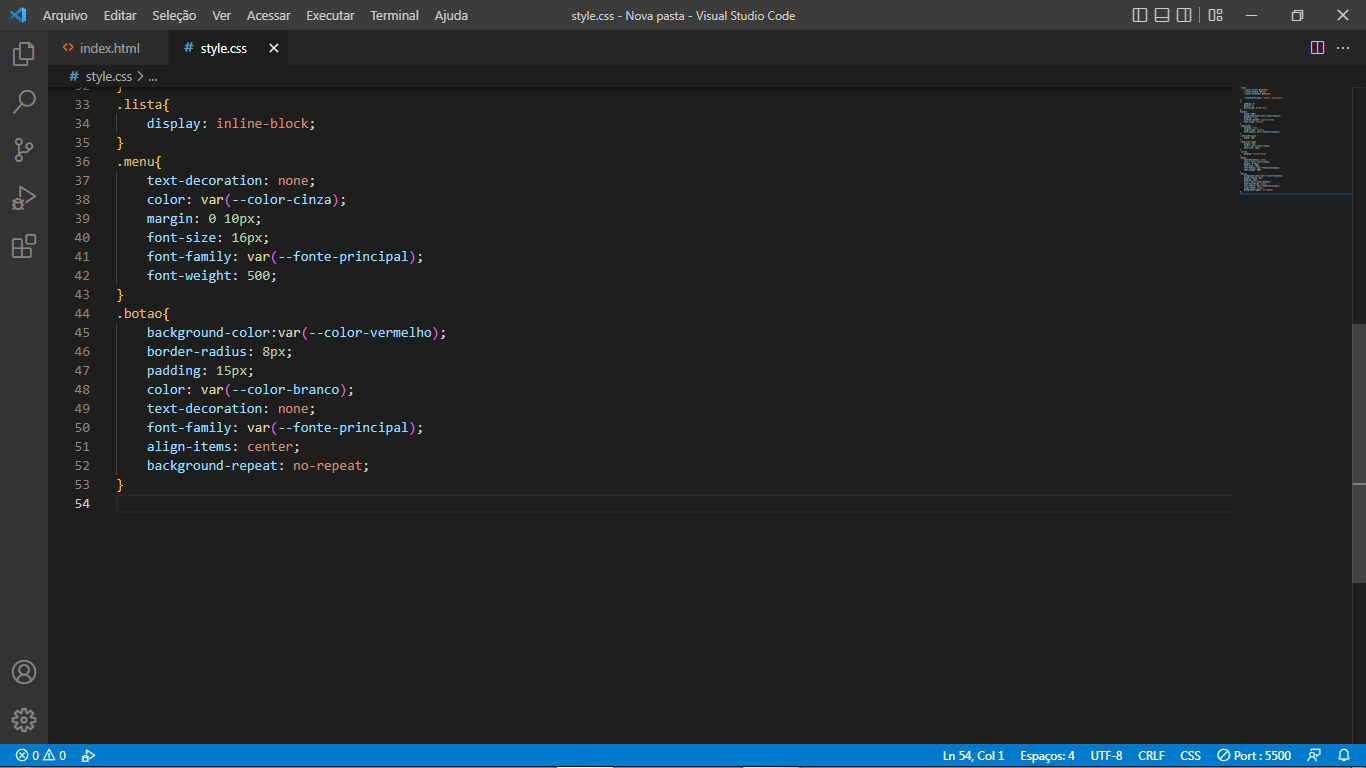Toggle the primary side bar layout button

coord(1140,15)
